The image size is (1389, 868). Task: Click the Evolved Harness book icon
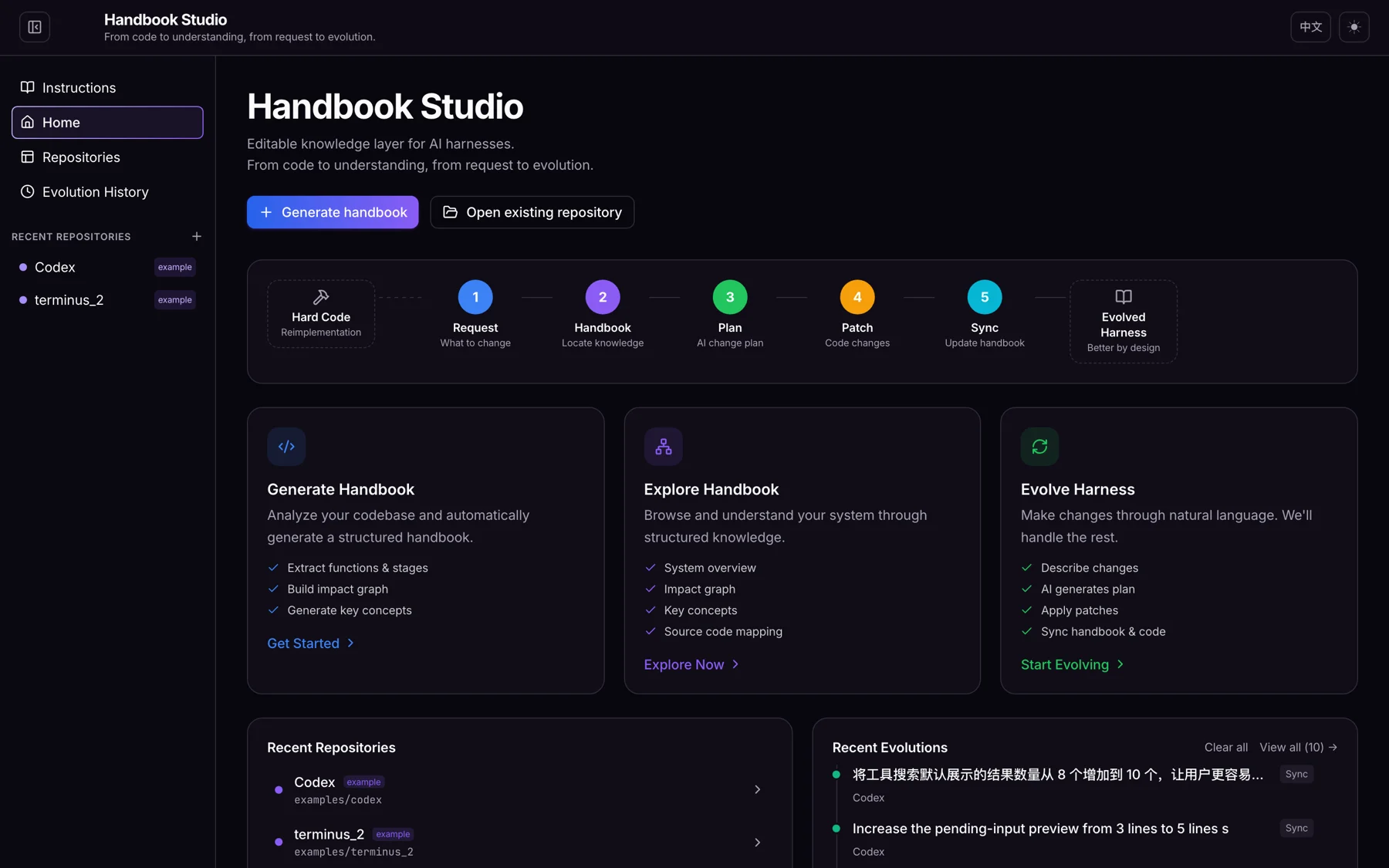1124,297
